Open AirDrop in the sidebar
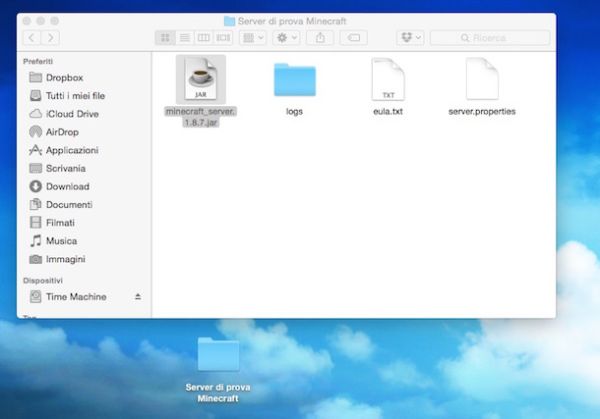600x419 pixels. 84,132
